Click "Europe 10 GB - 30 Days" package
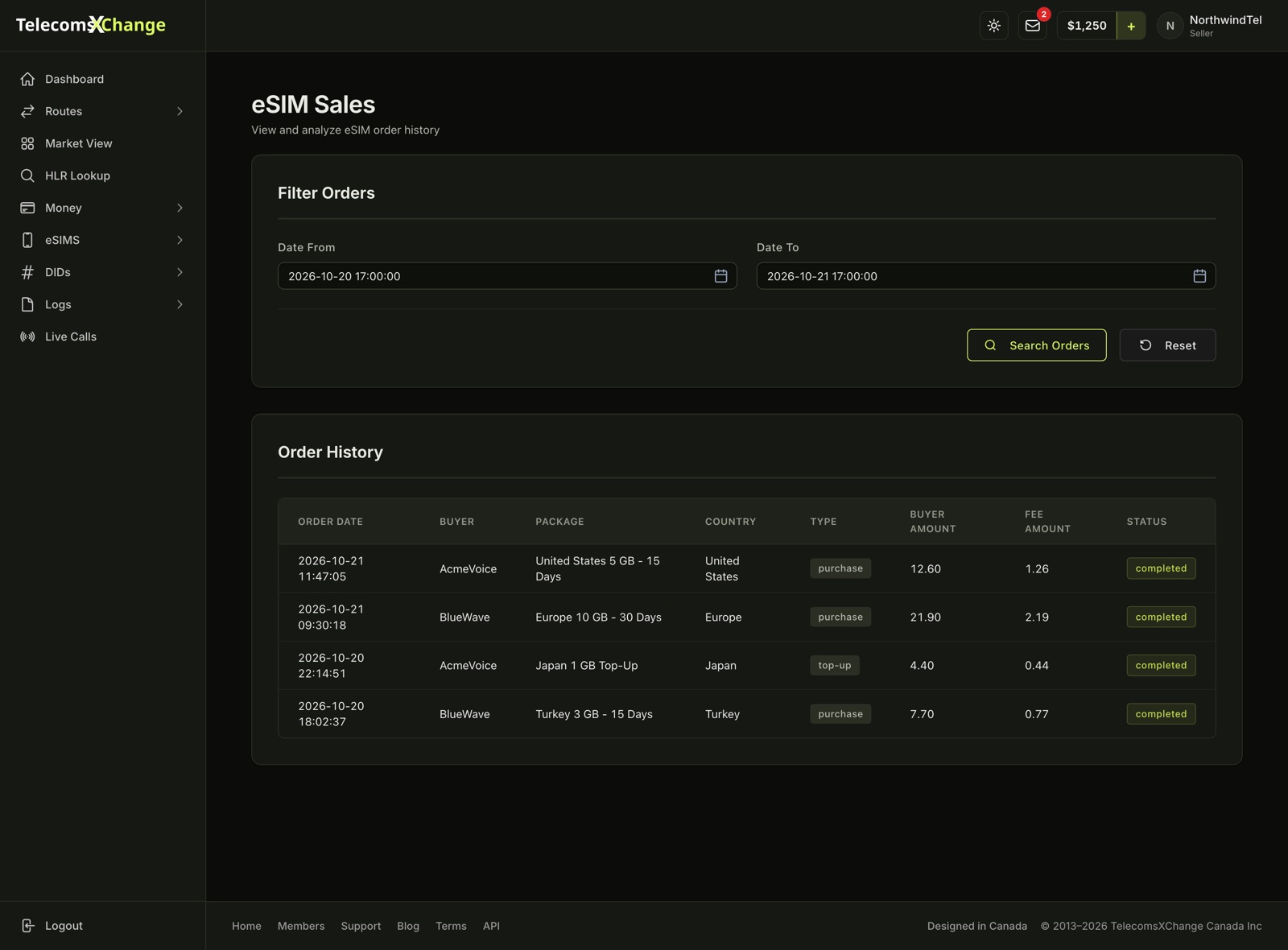This screenshot has width=1288, height=950. [x=598, y=617]
